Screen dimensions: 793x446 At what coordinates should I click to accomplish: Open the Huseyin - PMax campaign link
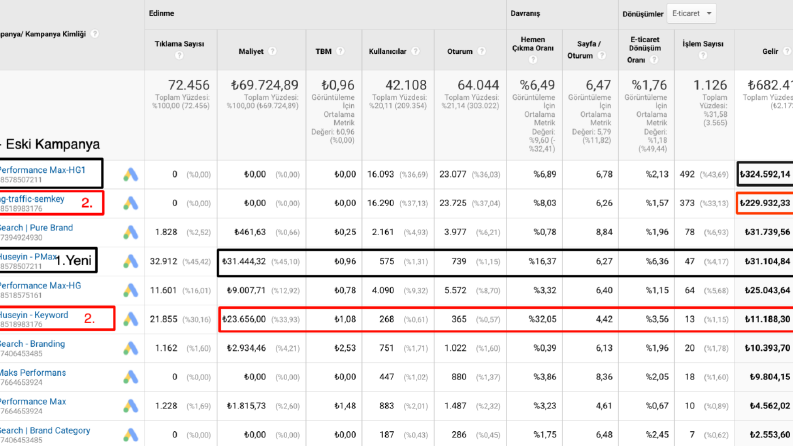(28, 256)
